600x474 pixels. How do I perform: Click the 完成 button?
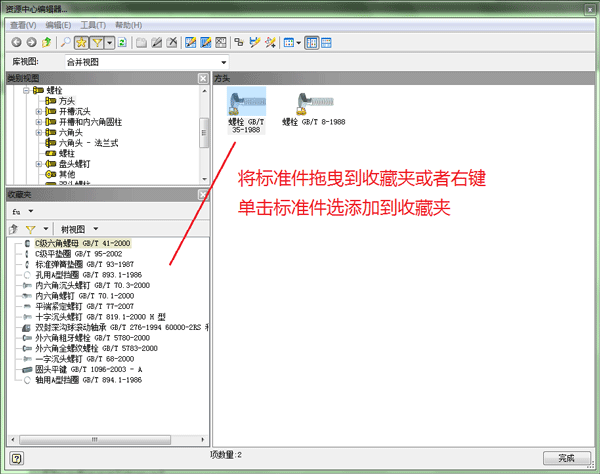click(x=567, y=458)
